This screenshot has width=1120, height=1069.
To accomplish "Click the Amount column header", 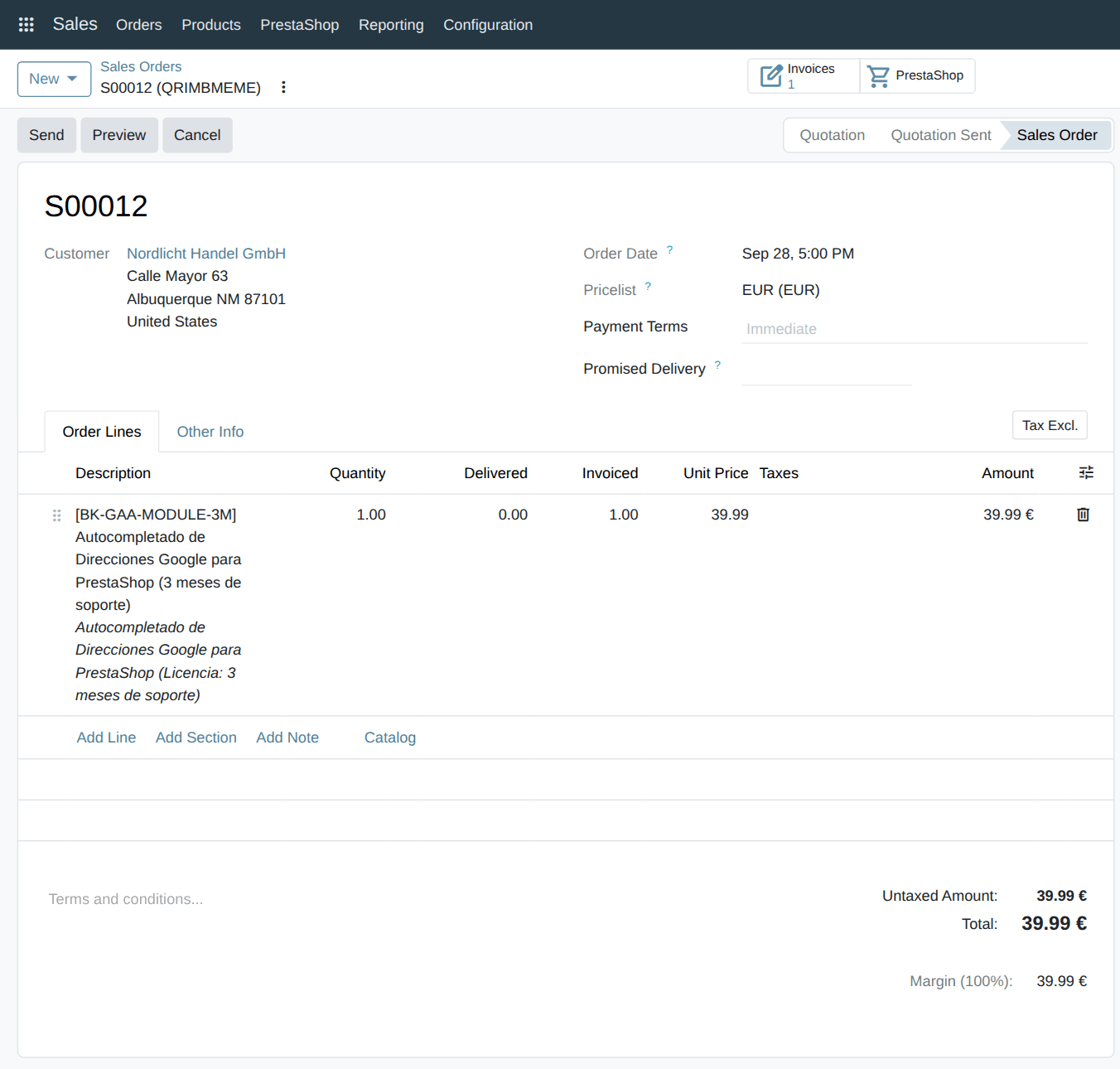I will pyautogui.click(x=1007, y=473).
